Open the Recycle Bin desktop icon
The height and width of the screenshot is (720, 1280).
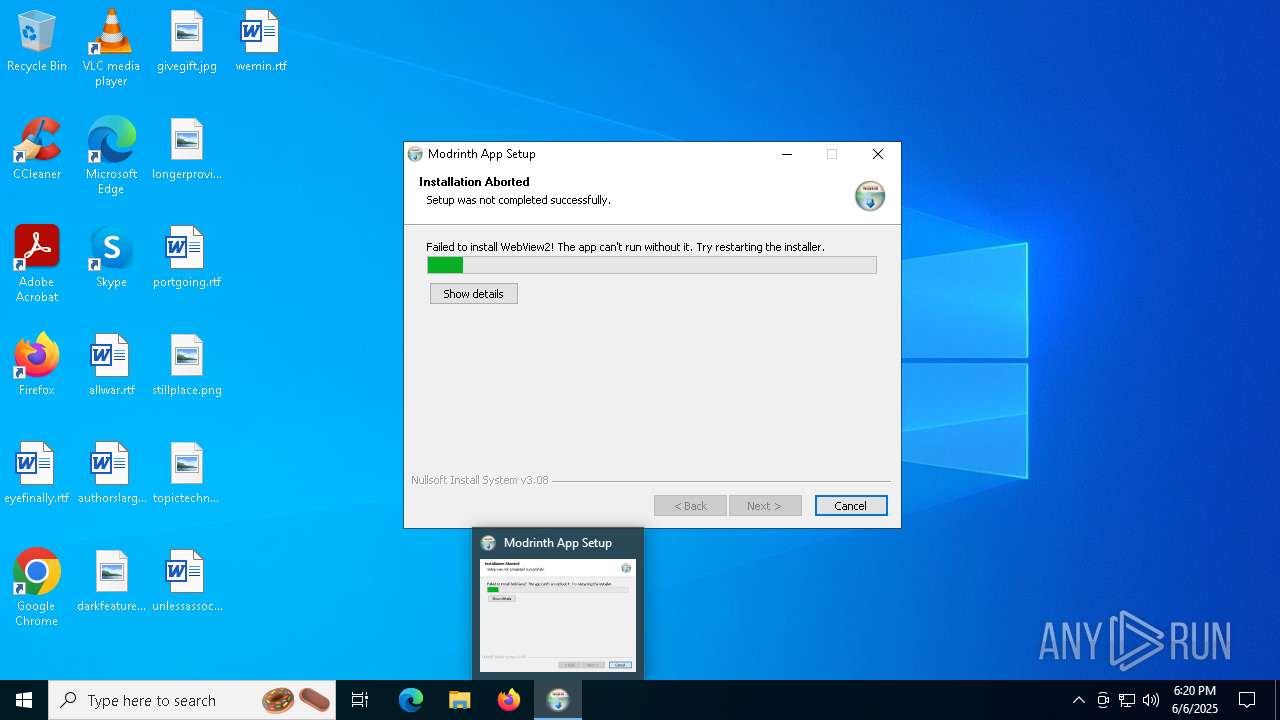(x=37, y=42)
